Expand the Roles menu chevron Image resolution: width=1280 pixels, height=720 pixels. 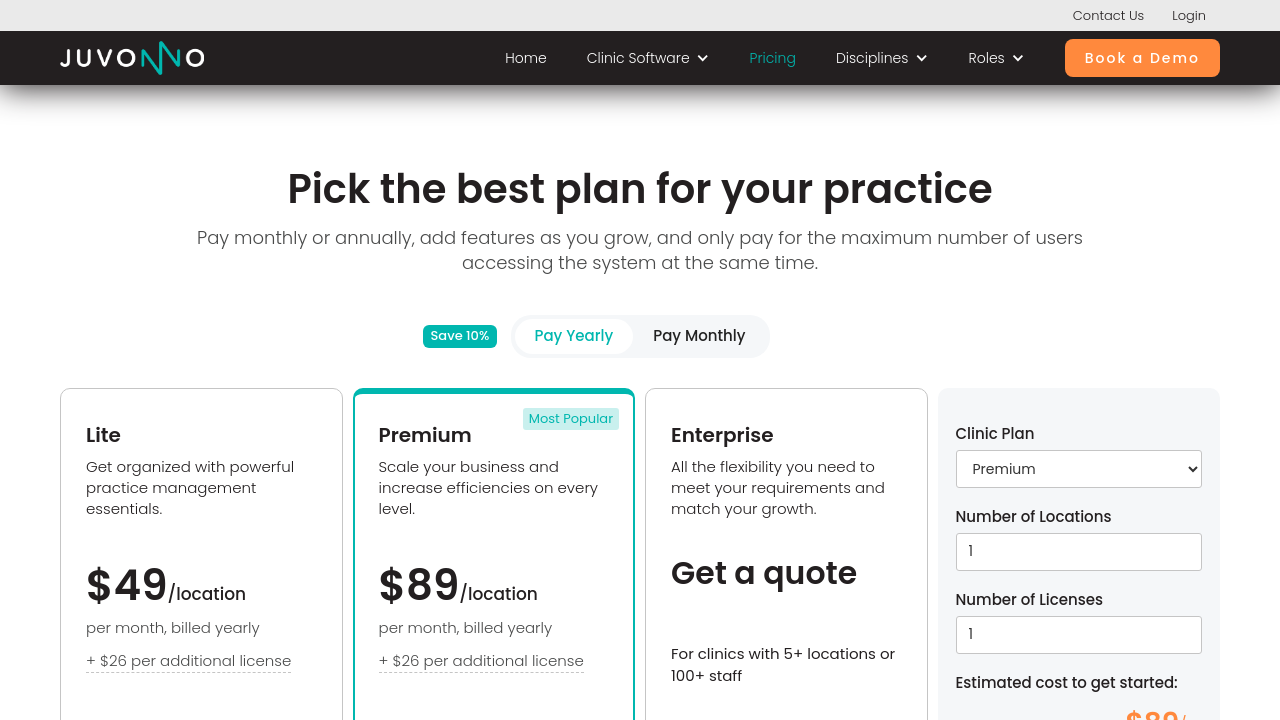point(1018,58)
